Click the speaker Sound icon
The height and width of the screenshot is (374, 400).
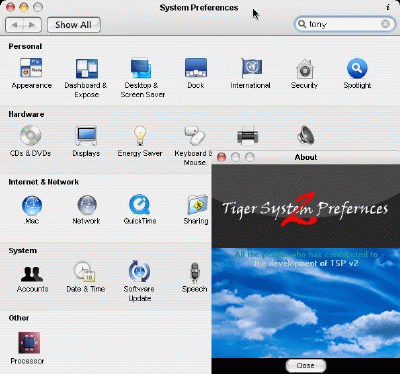pyautogui.click(x=305, y=135)
